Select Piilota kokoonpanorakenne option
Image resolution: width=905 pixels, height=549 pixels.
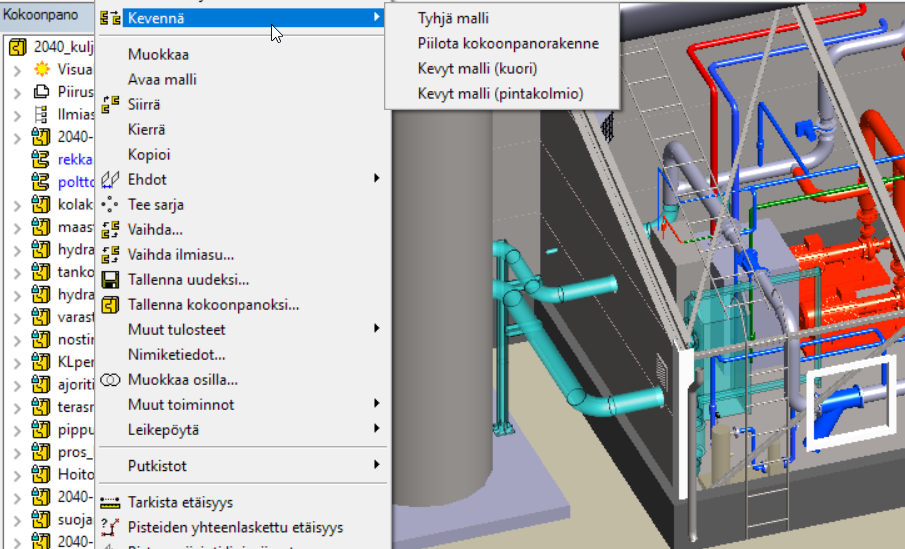click(508, 43)
